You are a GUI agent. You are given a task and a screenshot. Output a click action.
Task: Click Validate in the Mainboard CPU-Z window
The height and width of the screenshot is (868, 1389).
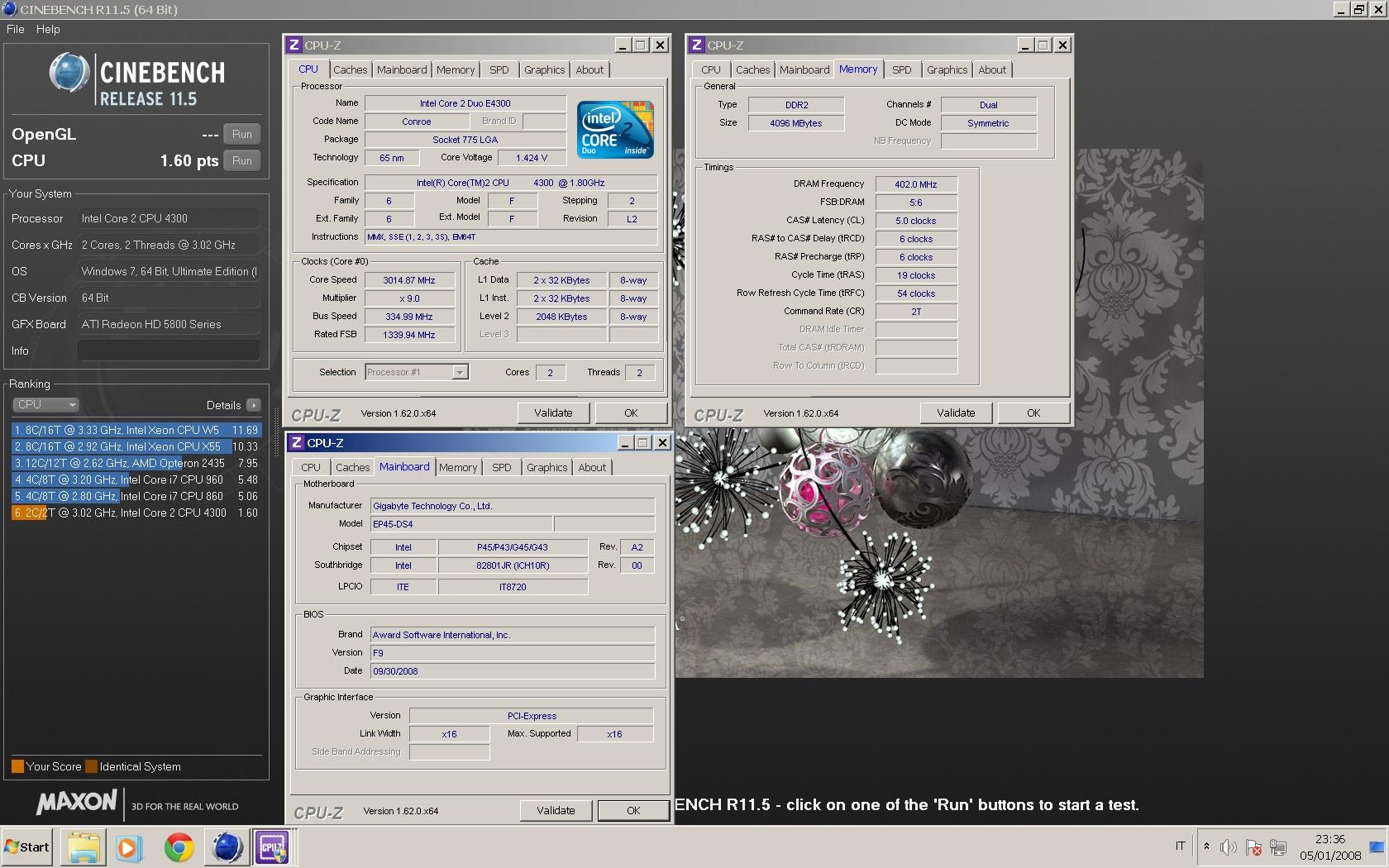pos(556,811)
